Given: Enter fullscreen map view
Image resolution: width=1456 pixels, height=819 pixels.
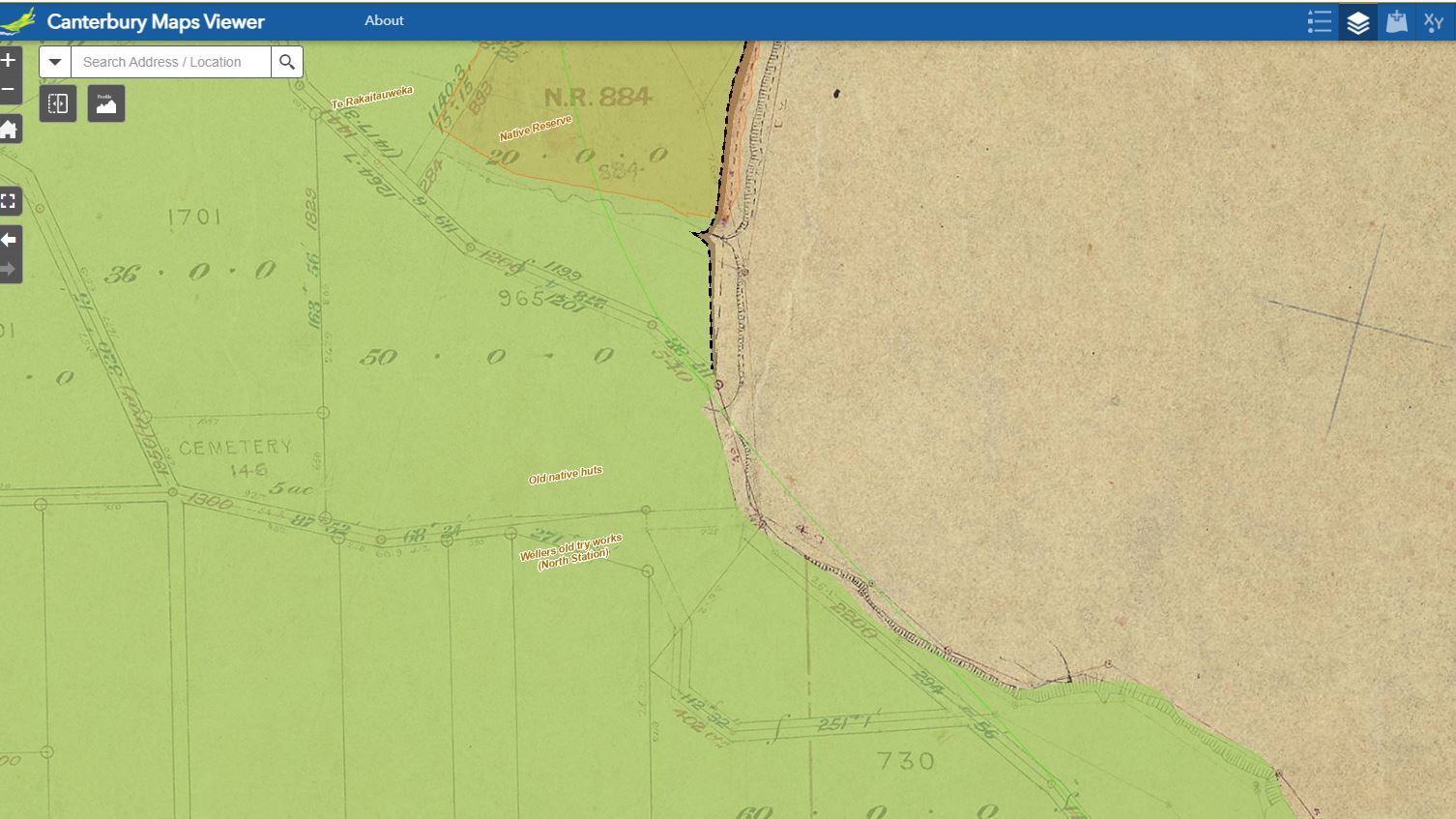Looking at the screenshot, I should coord(9,201).
